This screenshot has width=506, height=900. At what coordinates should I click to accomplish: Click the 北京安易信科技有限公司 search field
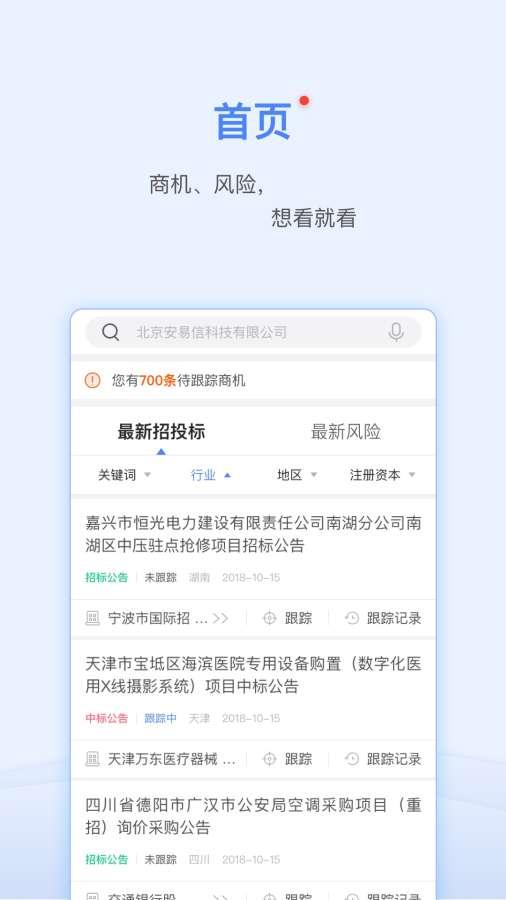[x=253, y=332]
